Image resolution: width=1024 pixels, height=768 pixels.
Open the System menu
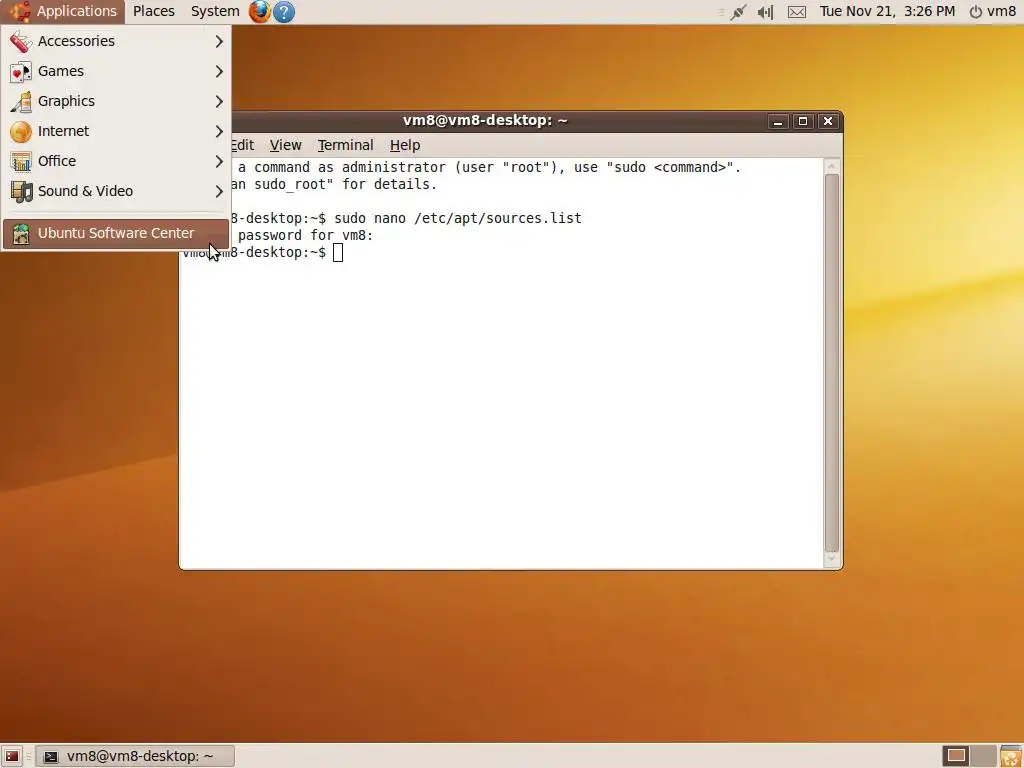click(x=215, y=11)
